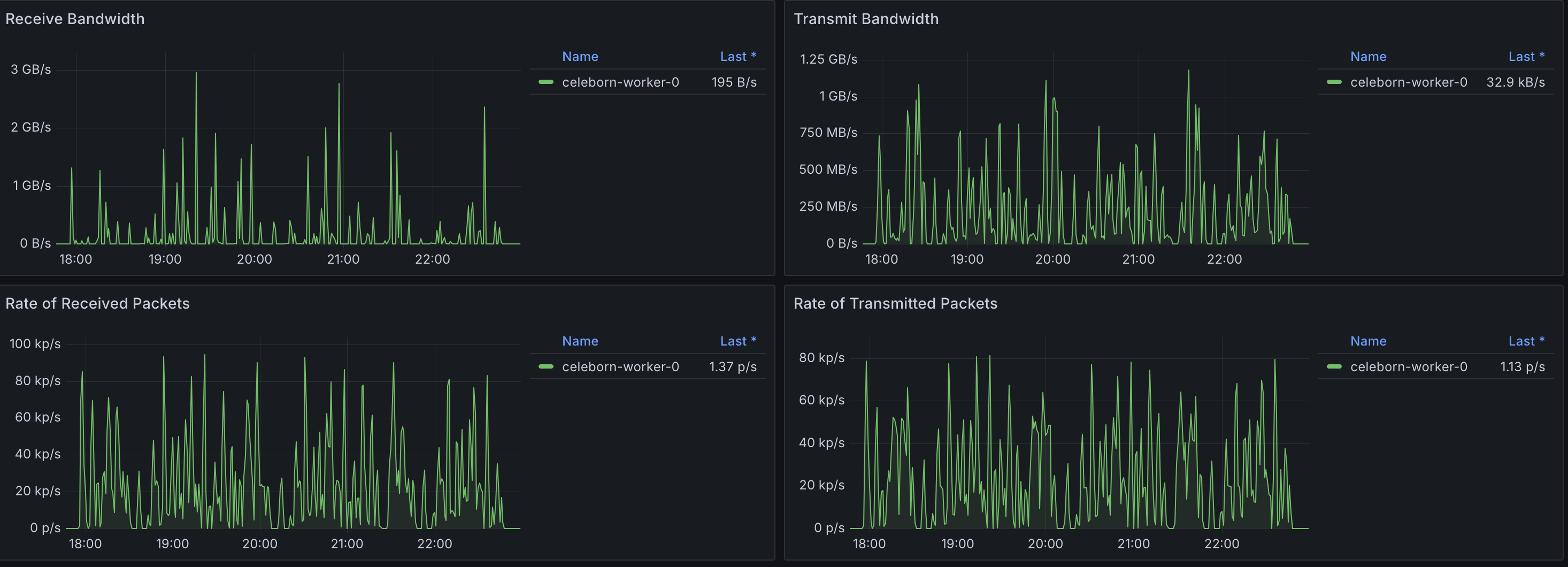Click the green series color swatch in Transmit Bandwidth legend
This screenshot has height=567, width=1568.
tap(1334, 82)
